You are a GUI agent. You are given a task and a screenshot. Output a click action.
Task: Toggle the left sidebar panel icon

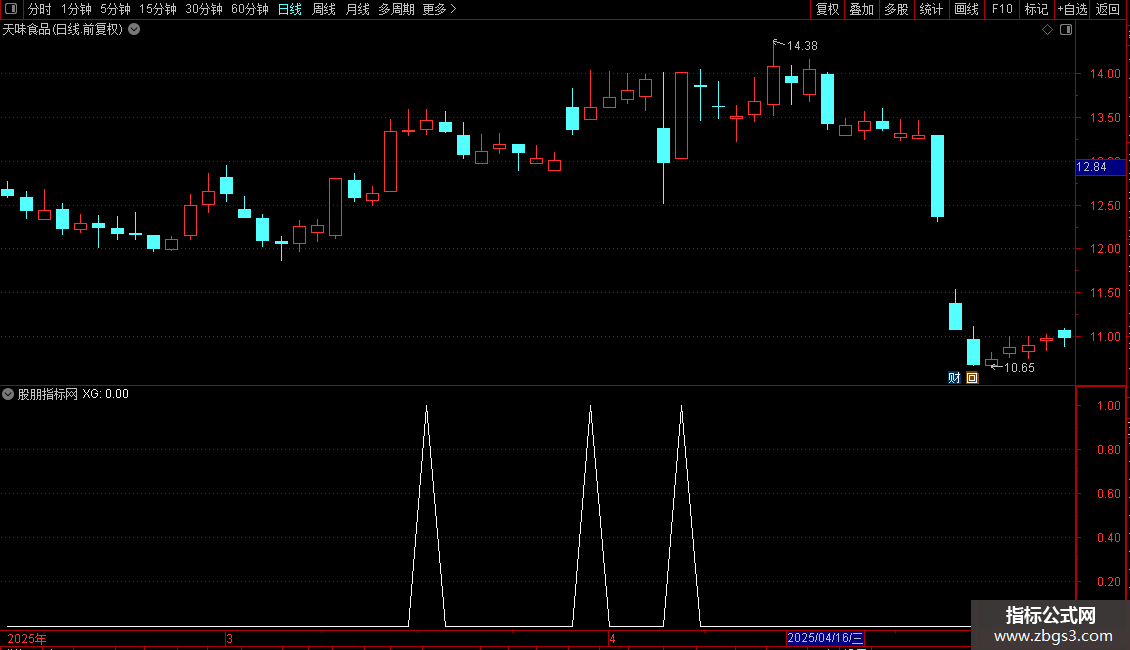11,9
